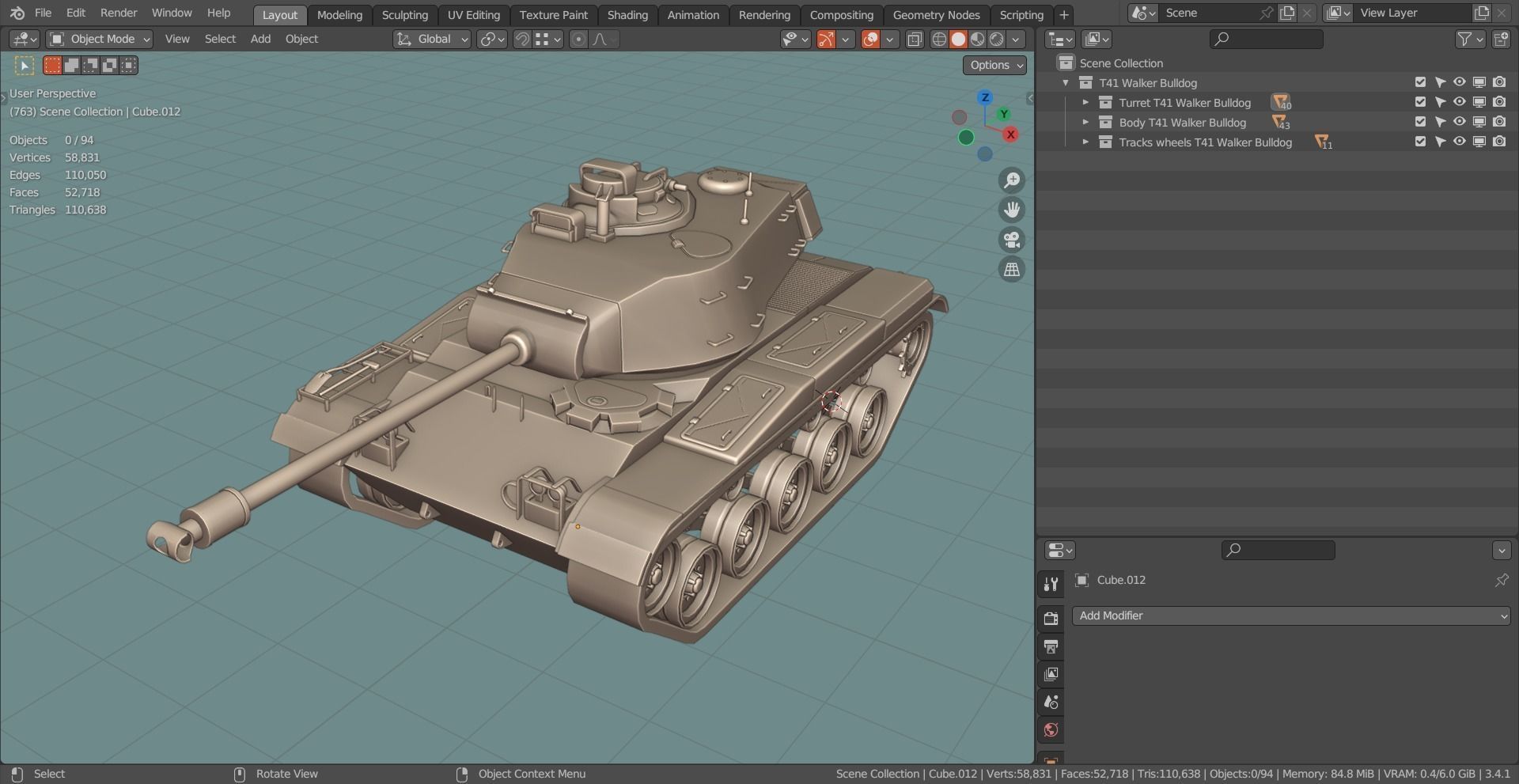Click the zoom view magnifier icon
This screenshot has height=784, width=1519.
pos(1011,180)
